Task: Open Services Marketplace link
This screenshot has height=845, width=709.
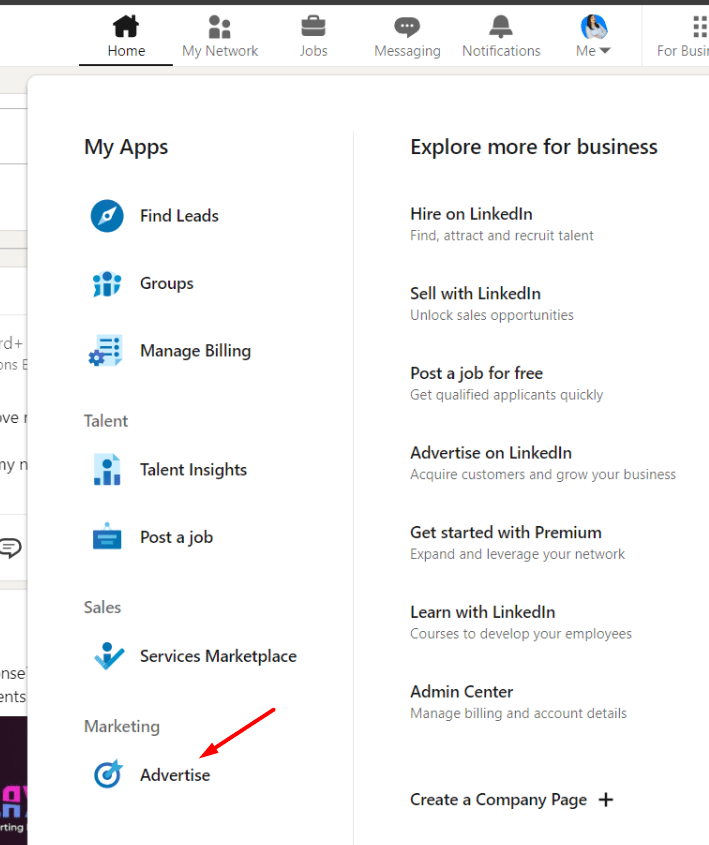Action: coord(218,656)
